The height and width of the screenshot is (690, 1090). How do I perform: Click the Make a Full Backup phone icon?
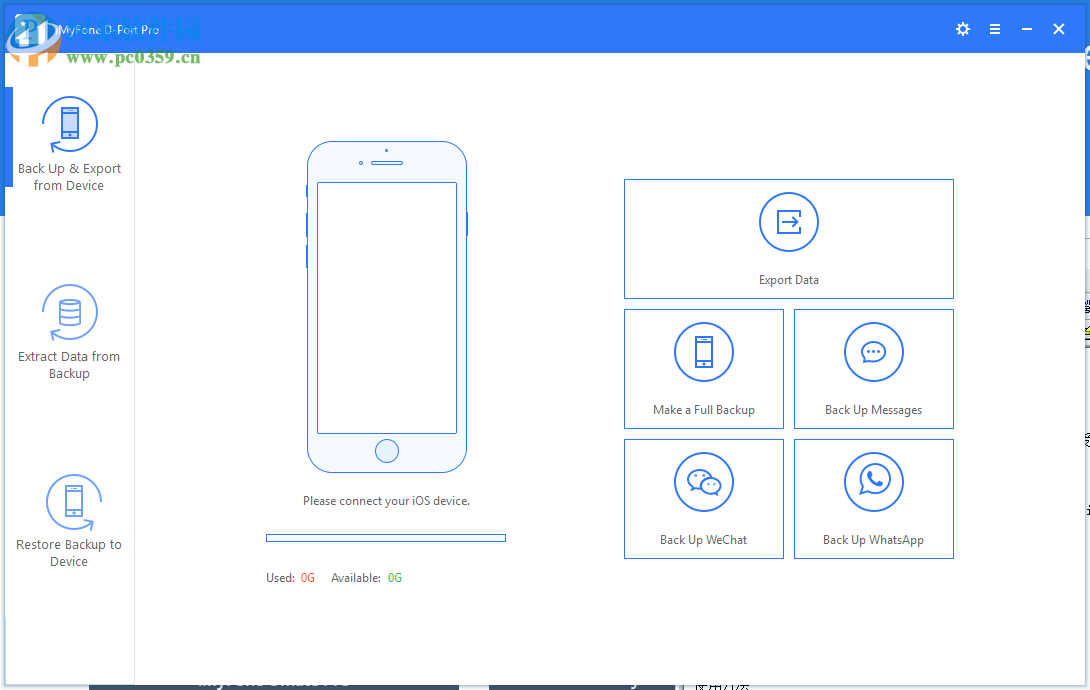coord(703,352)
